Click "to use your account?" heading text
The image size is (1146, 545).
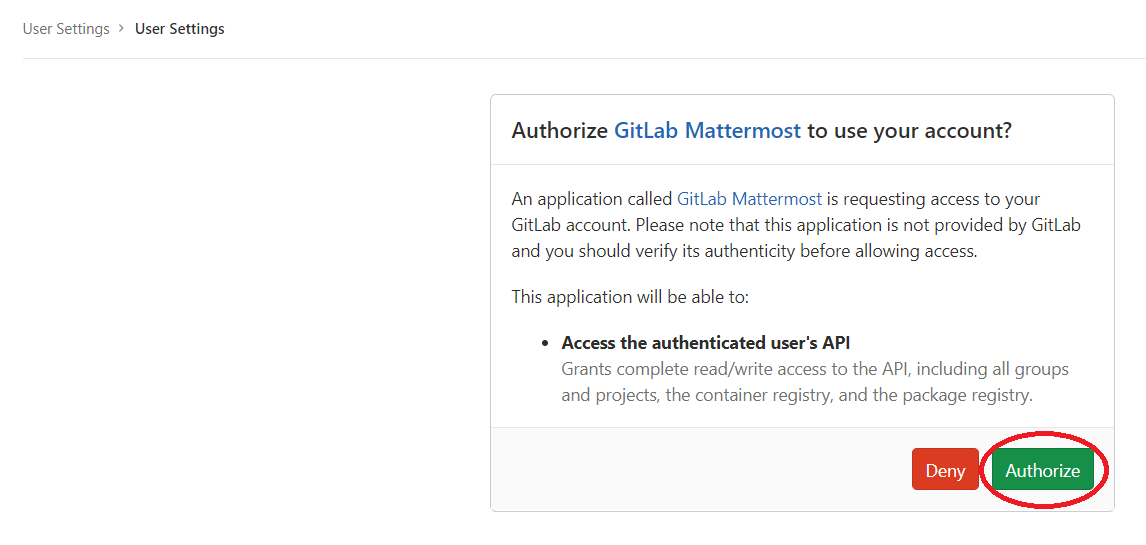point(909,131)
